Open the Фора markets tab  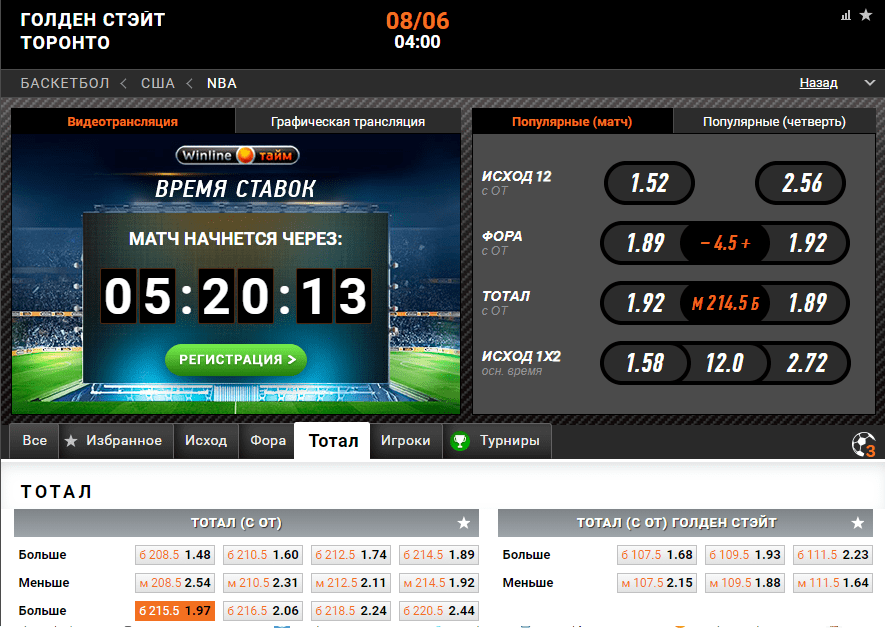coord(268,440)
